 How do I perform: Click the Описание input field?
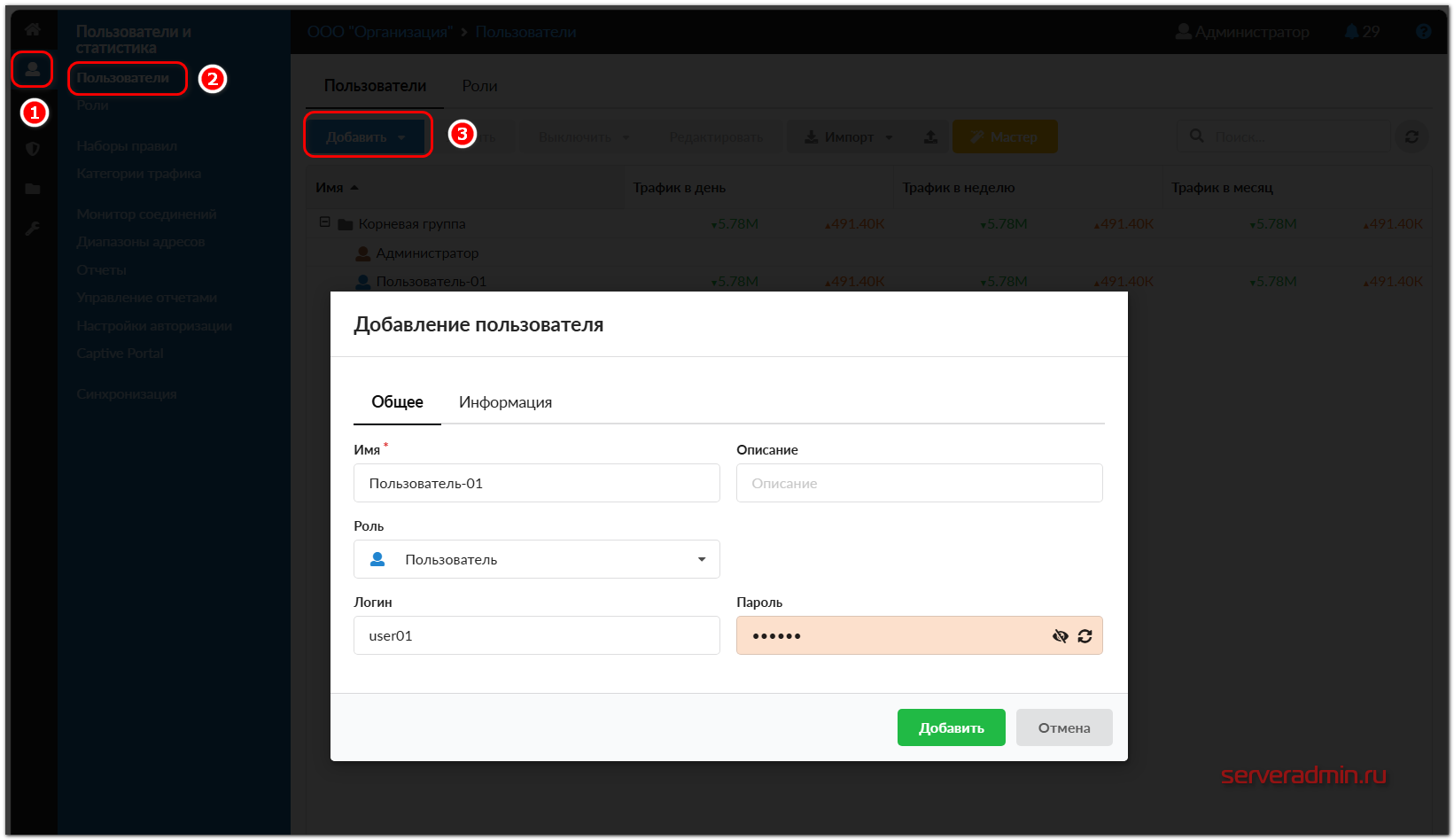[x=919, y=483]
